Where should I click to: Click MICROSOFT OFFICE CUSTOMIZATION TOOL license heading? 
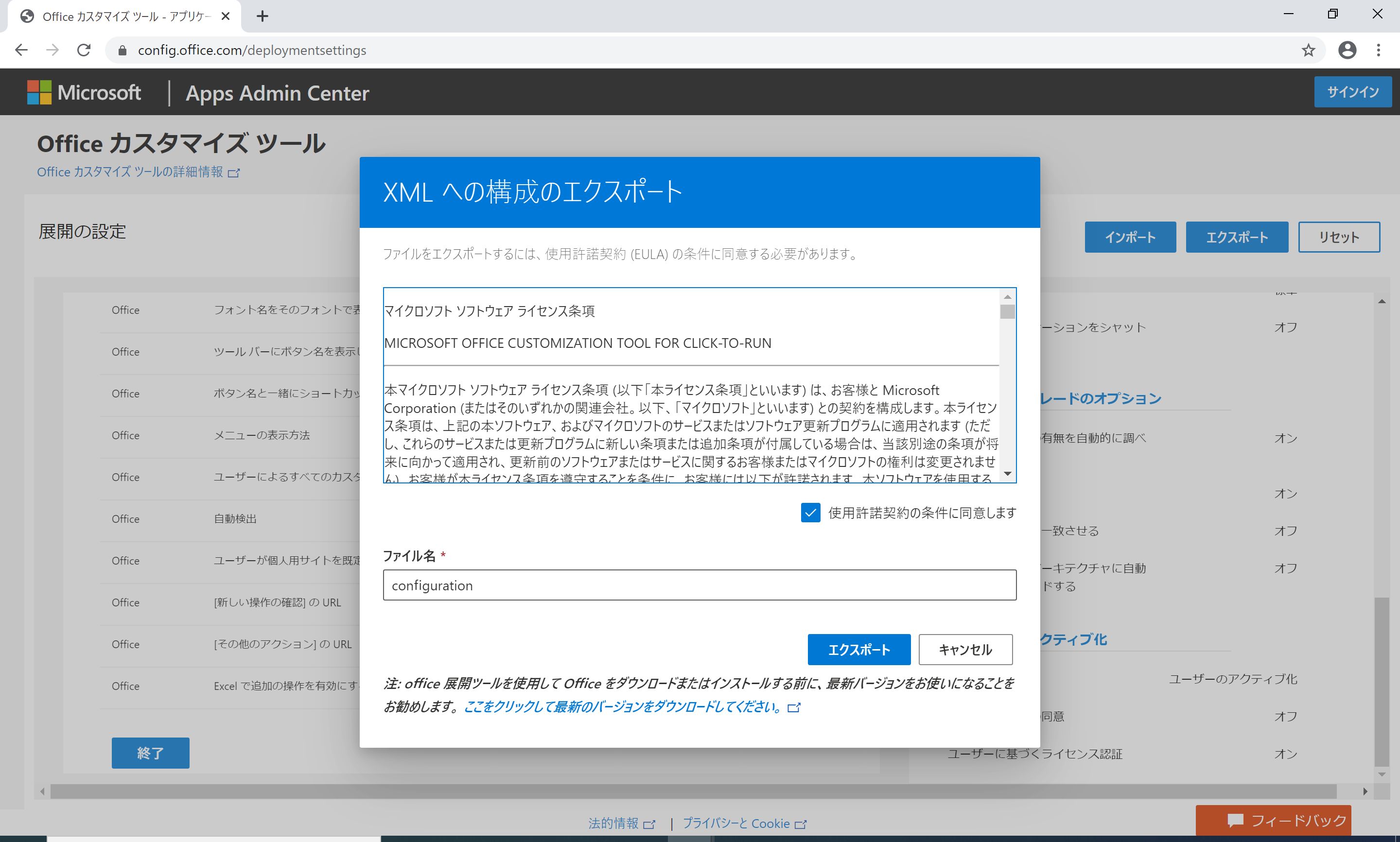coord(577,344)
